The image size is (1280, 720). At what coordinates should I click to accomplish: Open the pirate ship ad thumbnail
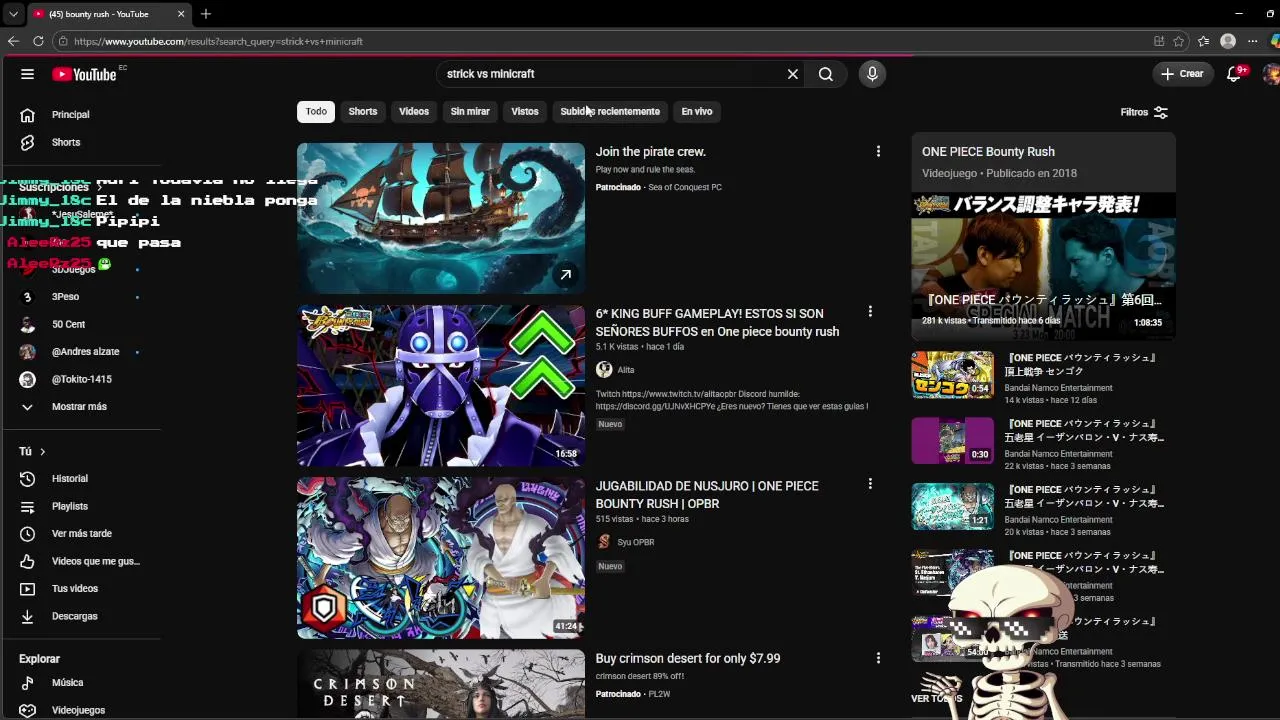click(x=441, y=218)
